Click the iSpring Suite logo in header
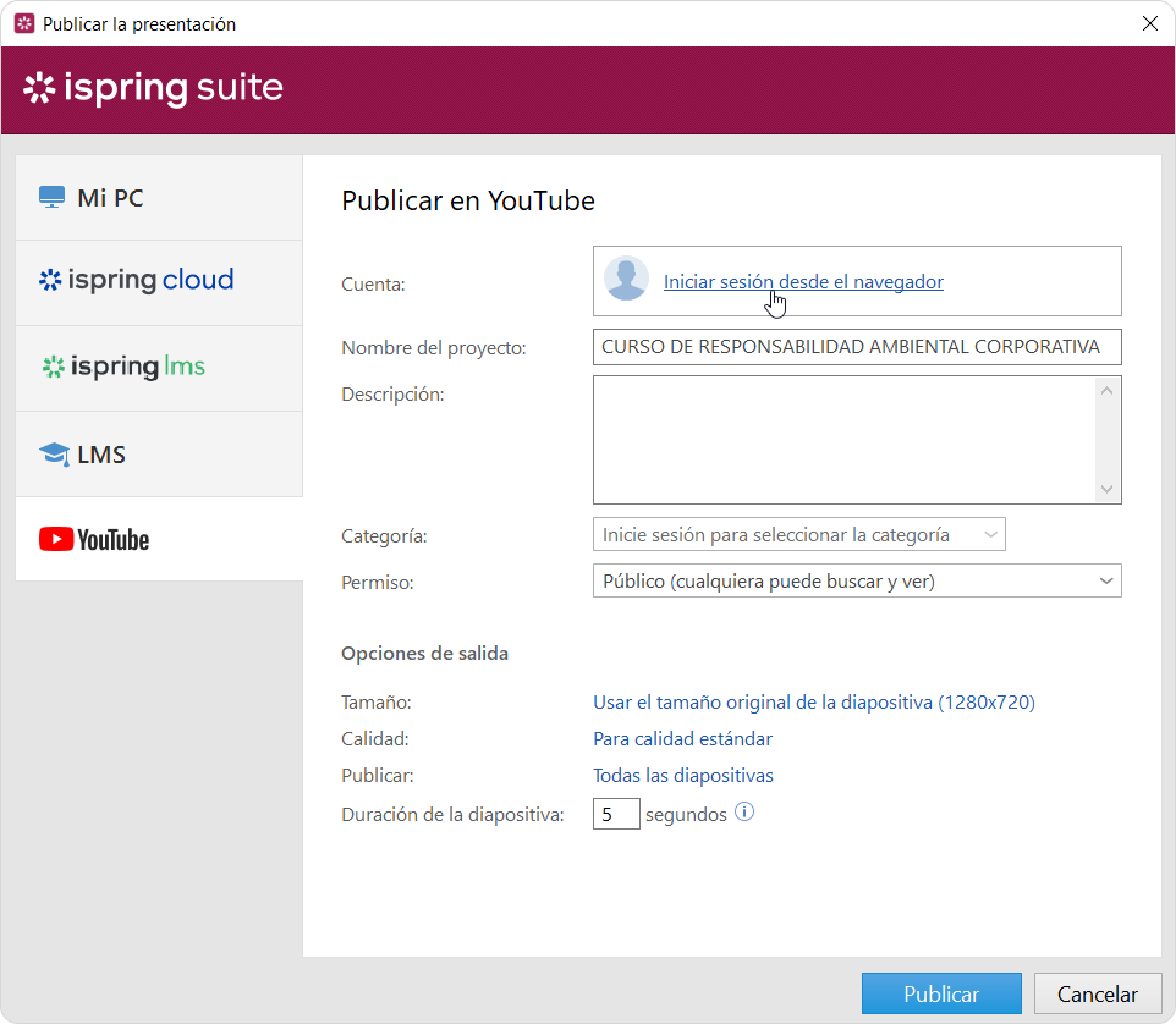The image size is (1176, 1024). click(x=153, y=88)
